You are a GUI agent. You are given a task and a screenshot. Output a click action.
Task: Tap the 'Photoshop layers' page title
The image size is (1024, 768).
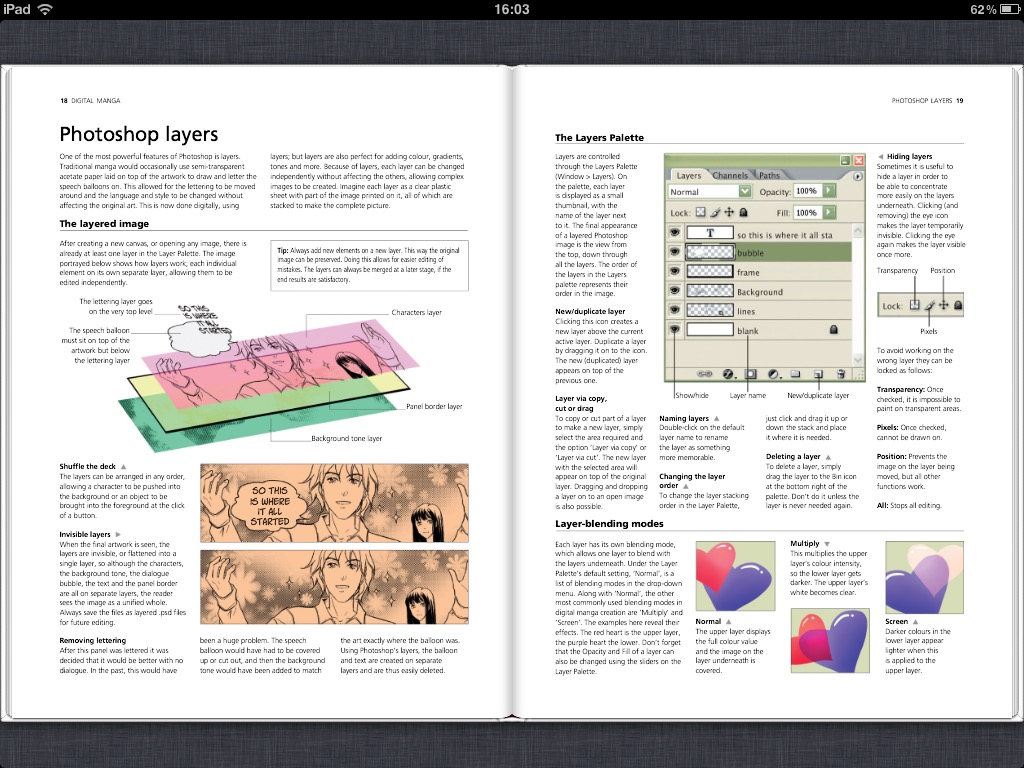(138, 134)
